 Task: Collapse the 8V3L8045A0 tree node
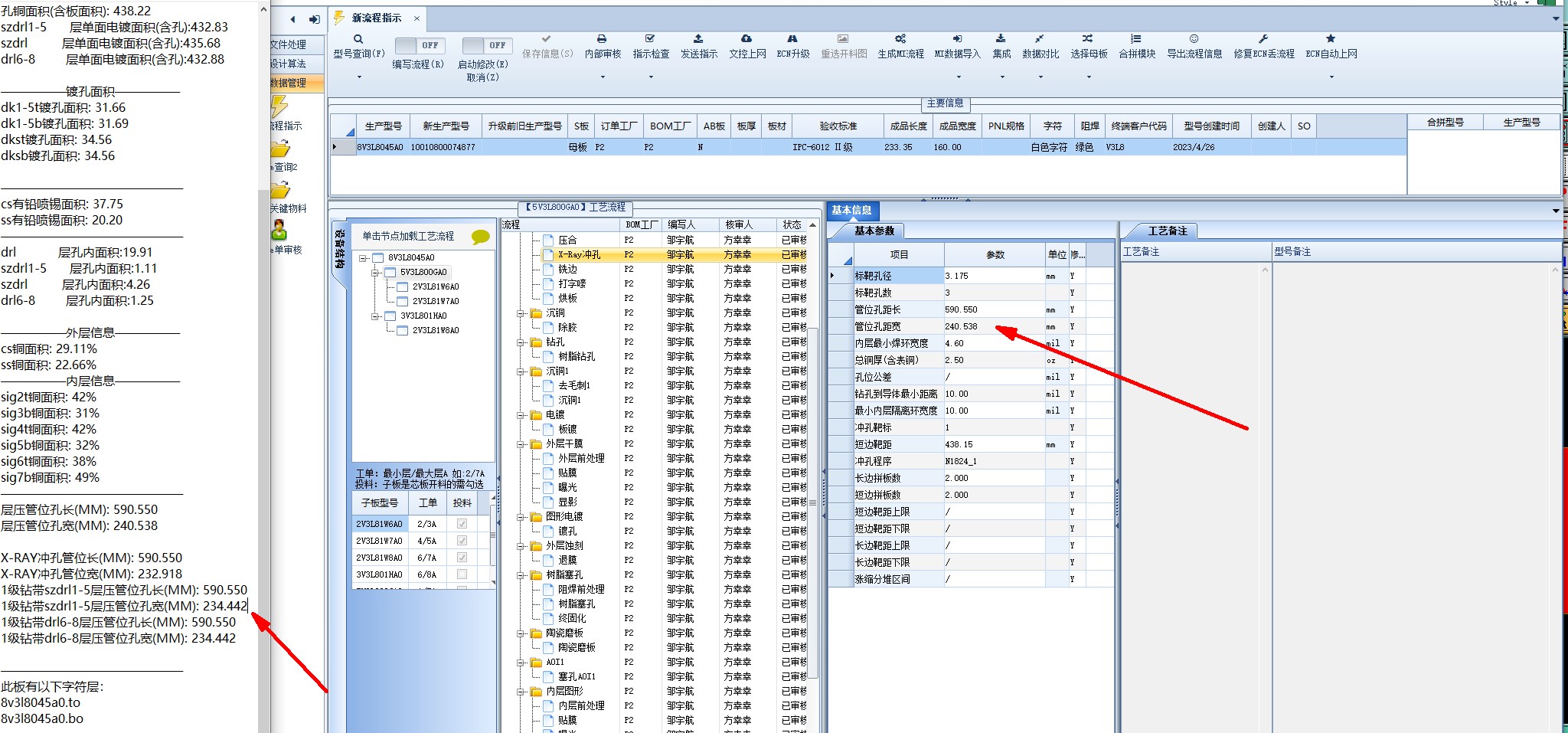click(x=364, y=258)
